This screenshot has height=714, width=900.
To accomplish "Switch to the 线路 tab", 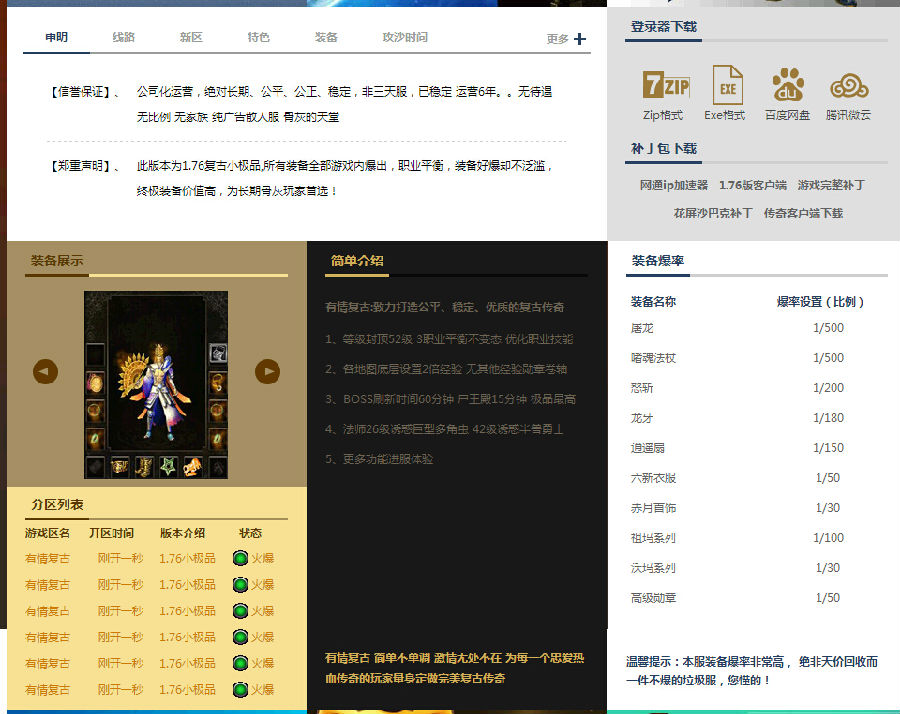I will [123, 37].
